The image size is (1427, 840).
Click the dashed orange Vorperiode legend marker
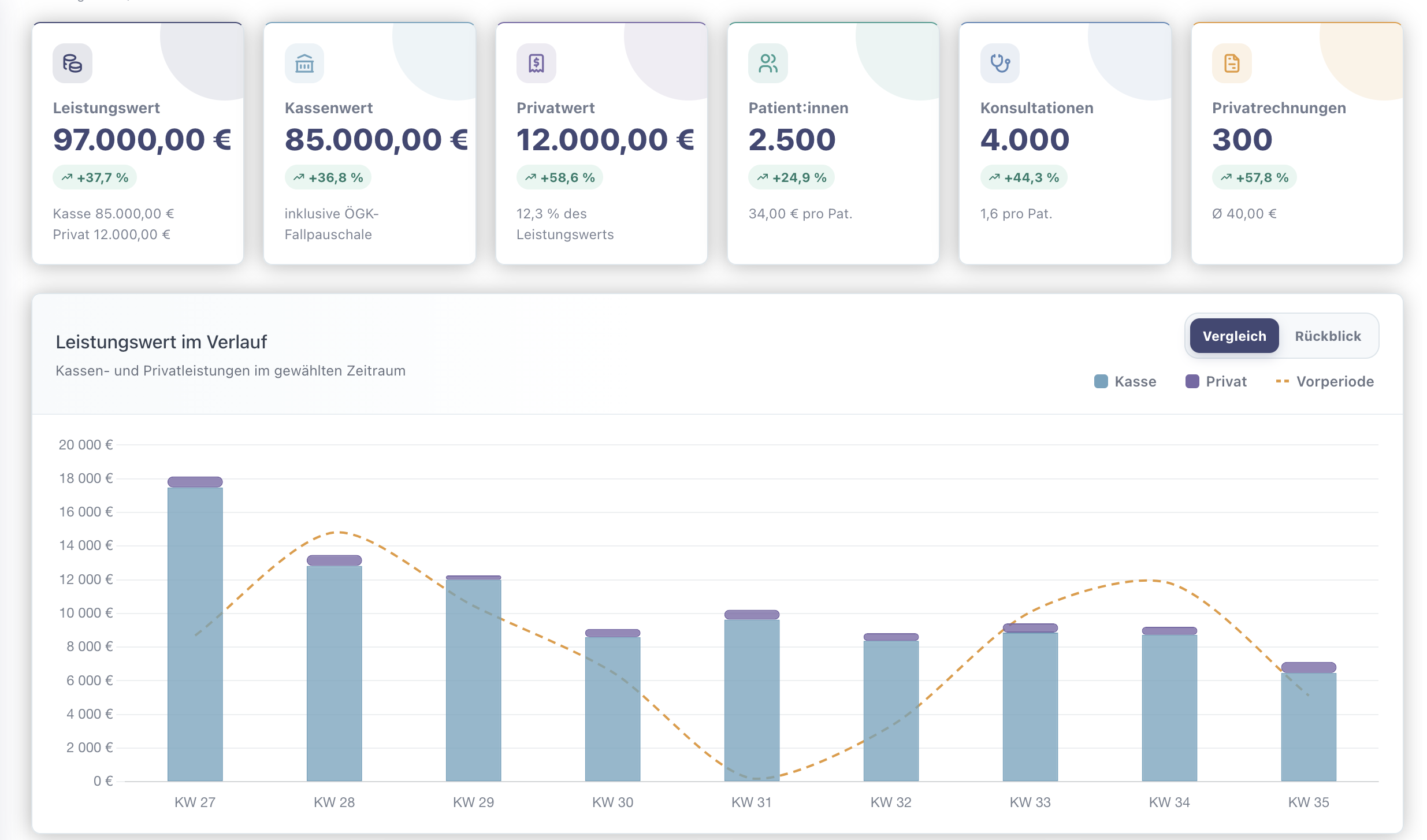1283,381
